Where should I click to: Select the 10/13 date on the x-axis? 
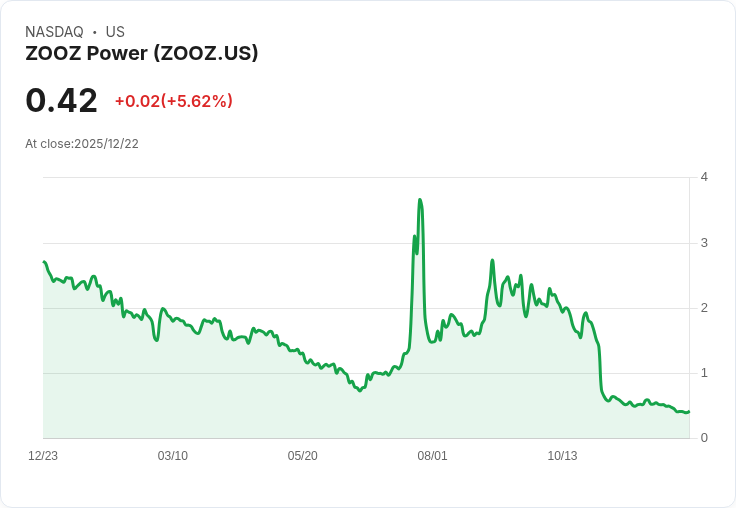click(562, 456)
